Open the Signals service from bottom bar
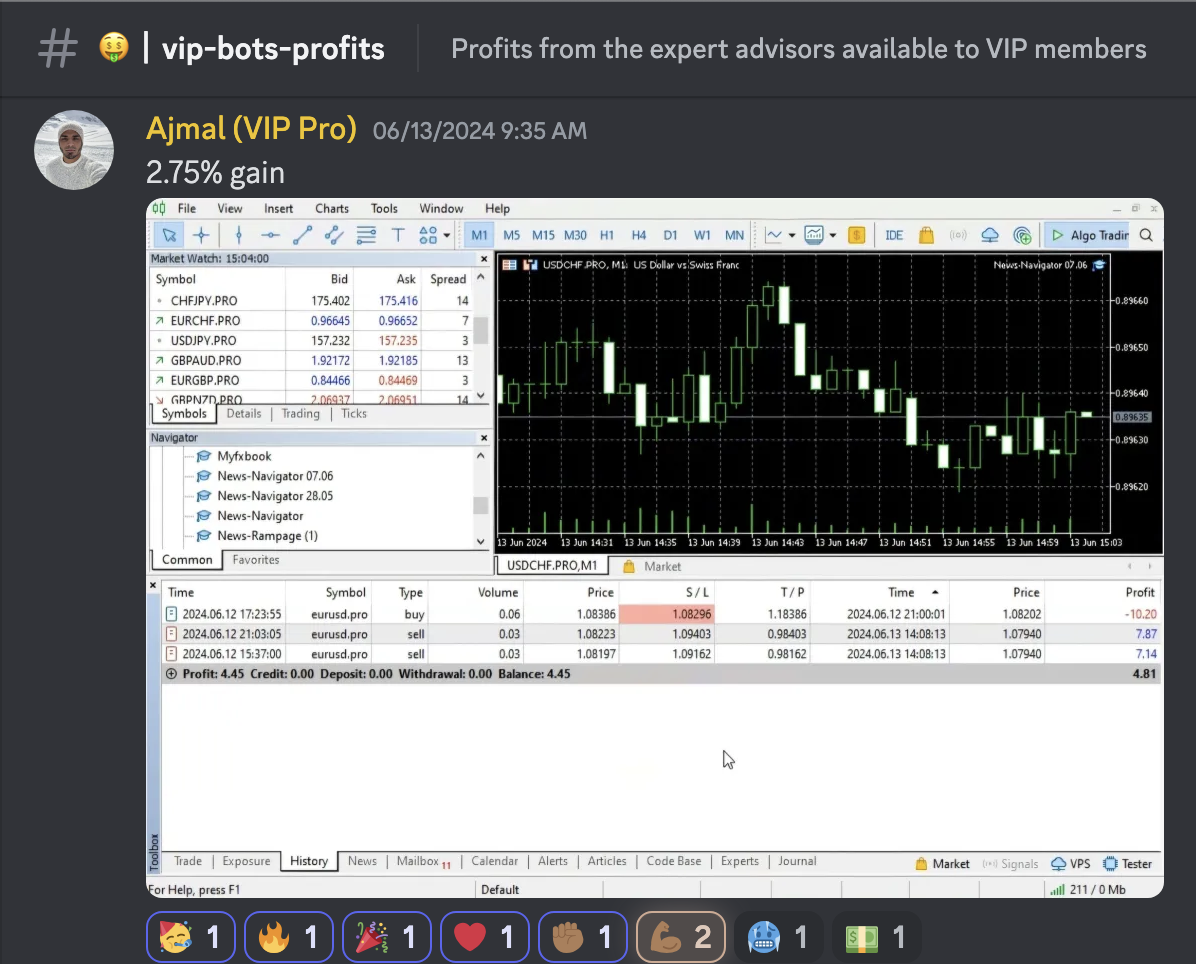This screenshot has height=964, width=1196. point(1011,863)
